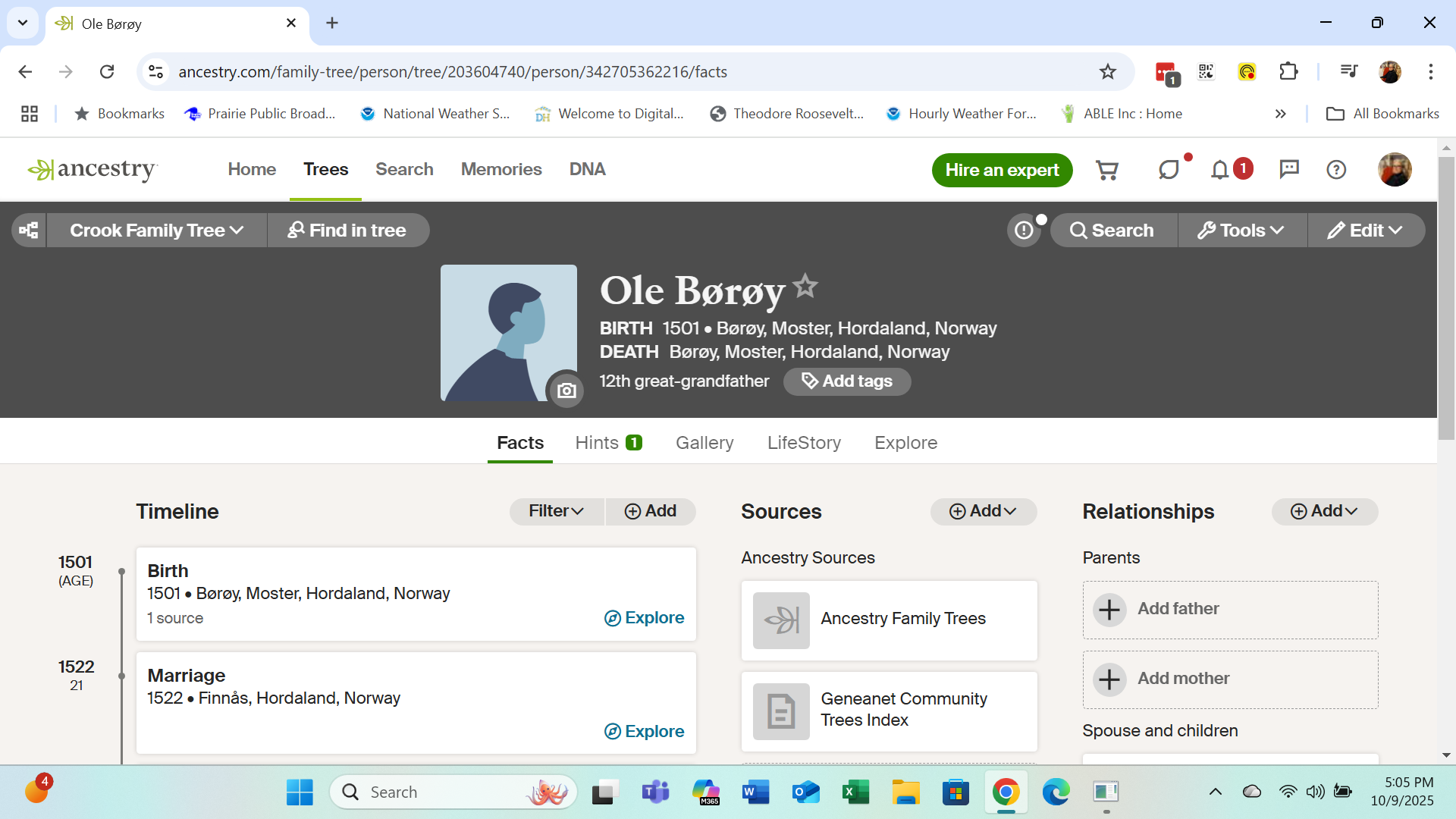
Task: Open the Edit dropdown menu
Action: [1365, 231]
